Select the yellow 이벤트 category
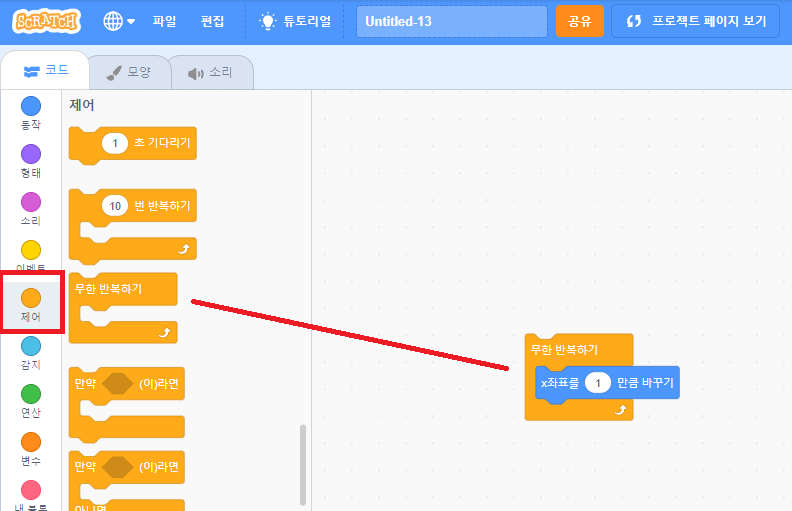The image size is (792, 511). 31,256
